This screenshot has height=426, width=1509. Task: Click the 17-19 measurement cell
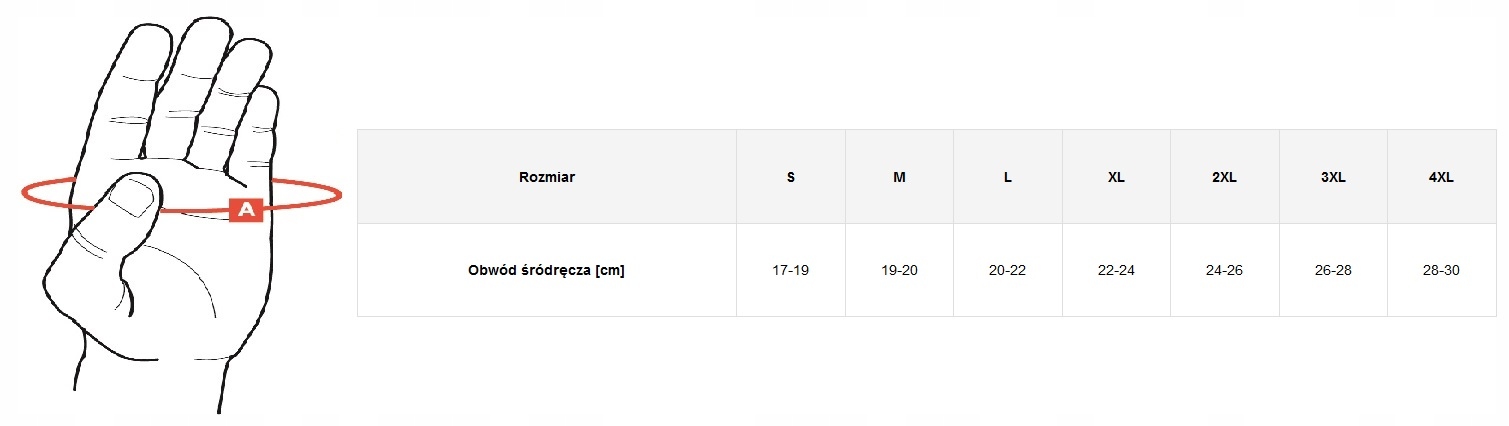pos(791,270)
